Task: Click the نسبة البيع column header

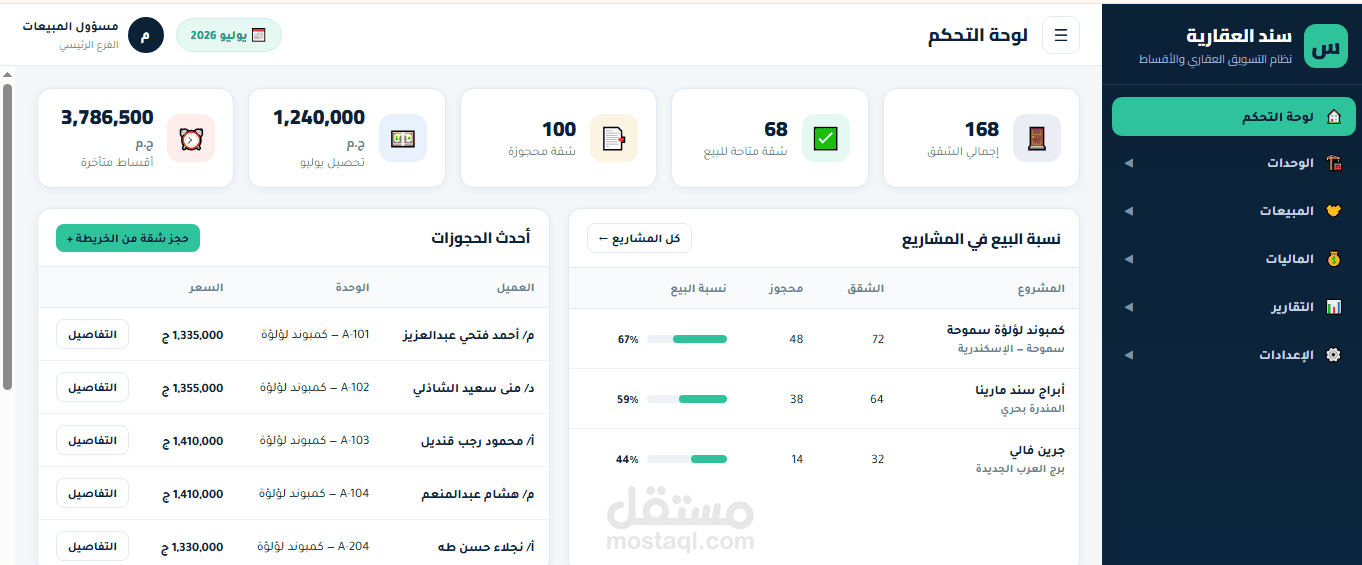Action: tap(699, 288)
